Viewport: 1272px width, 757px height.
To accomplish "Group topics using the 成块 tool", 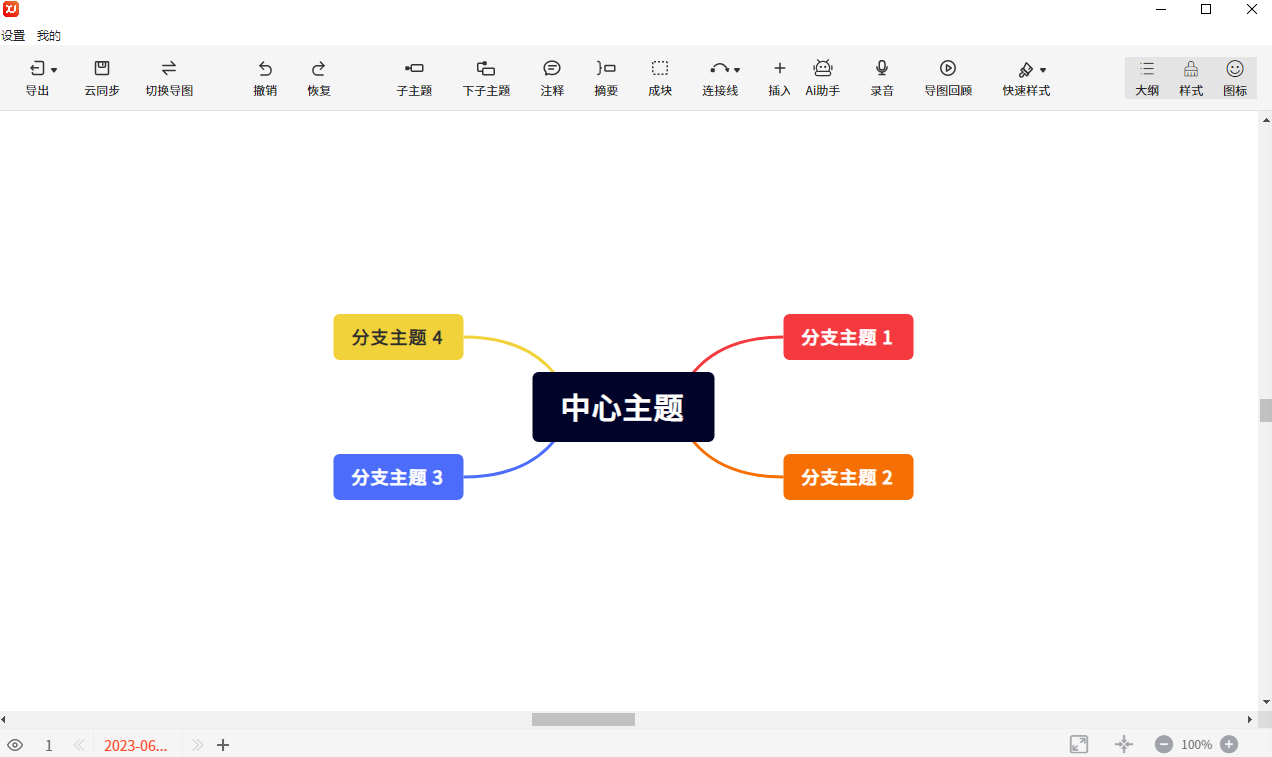I will (x=660, y=77).
